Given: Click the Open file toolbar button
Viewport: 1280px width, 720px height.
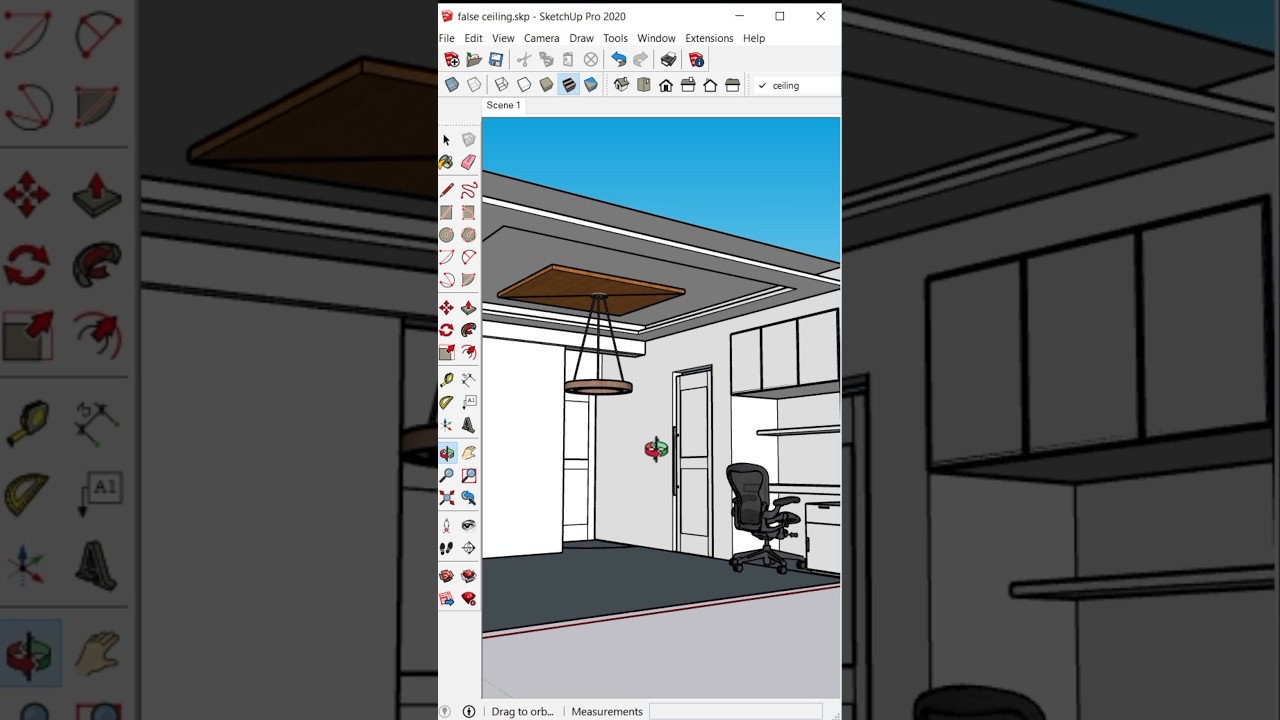Looking at the screenshot, I should click(x=474, y=60).
